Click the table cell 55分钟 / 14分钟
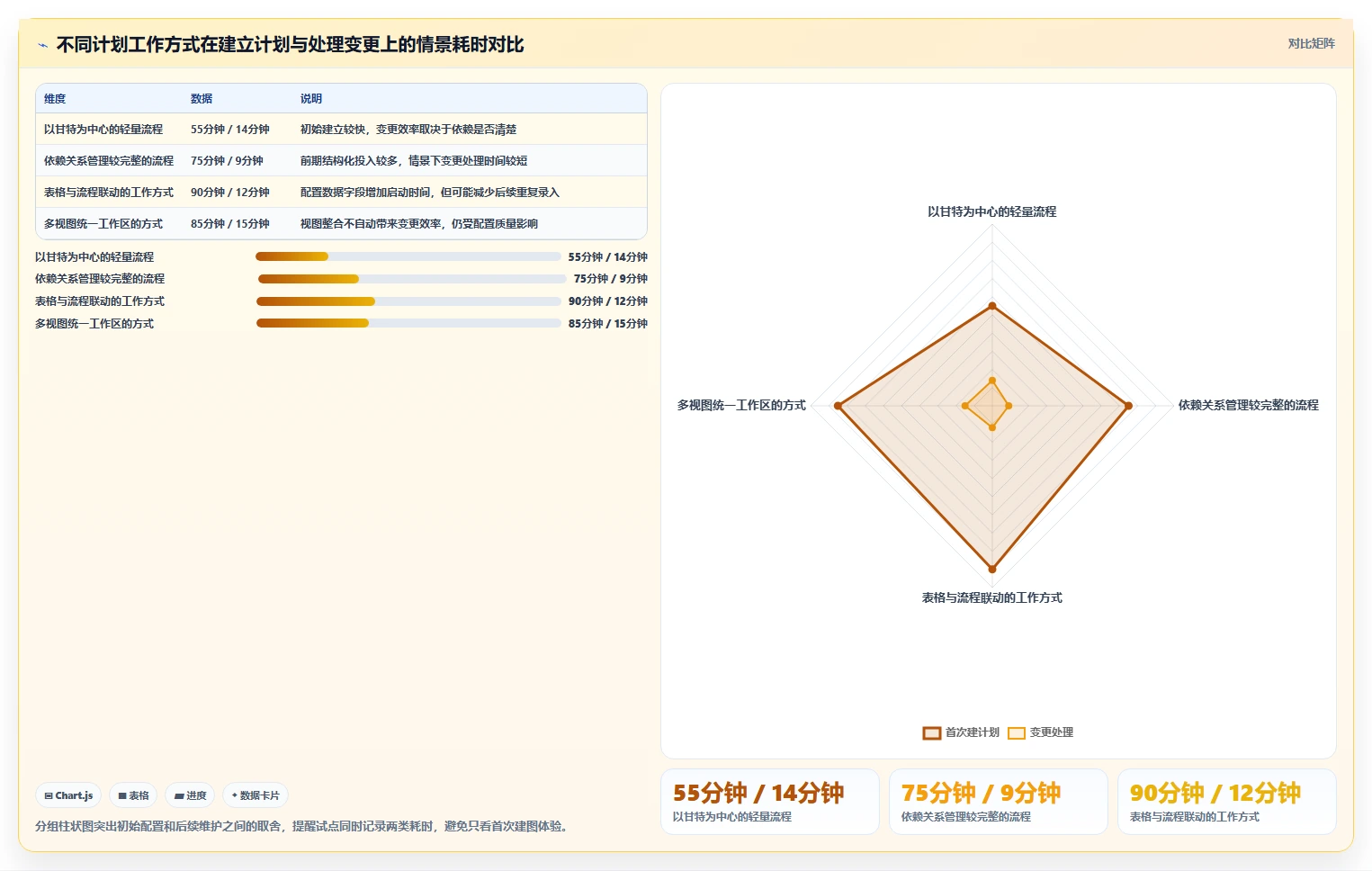The height and width of the screenshot is (871, 1372). coord(230,130)
